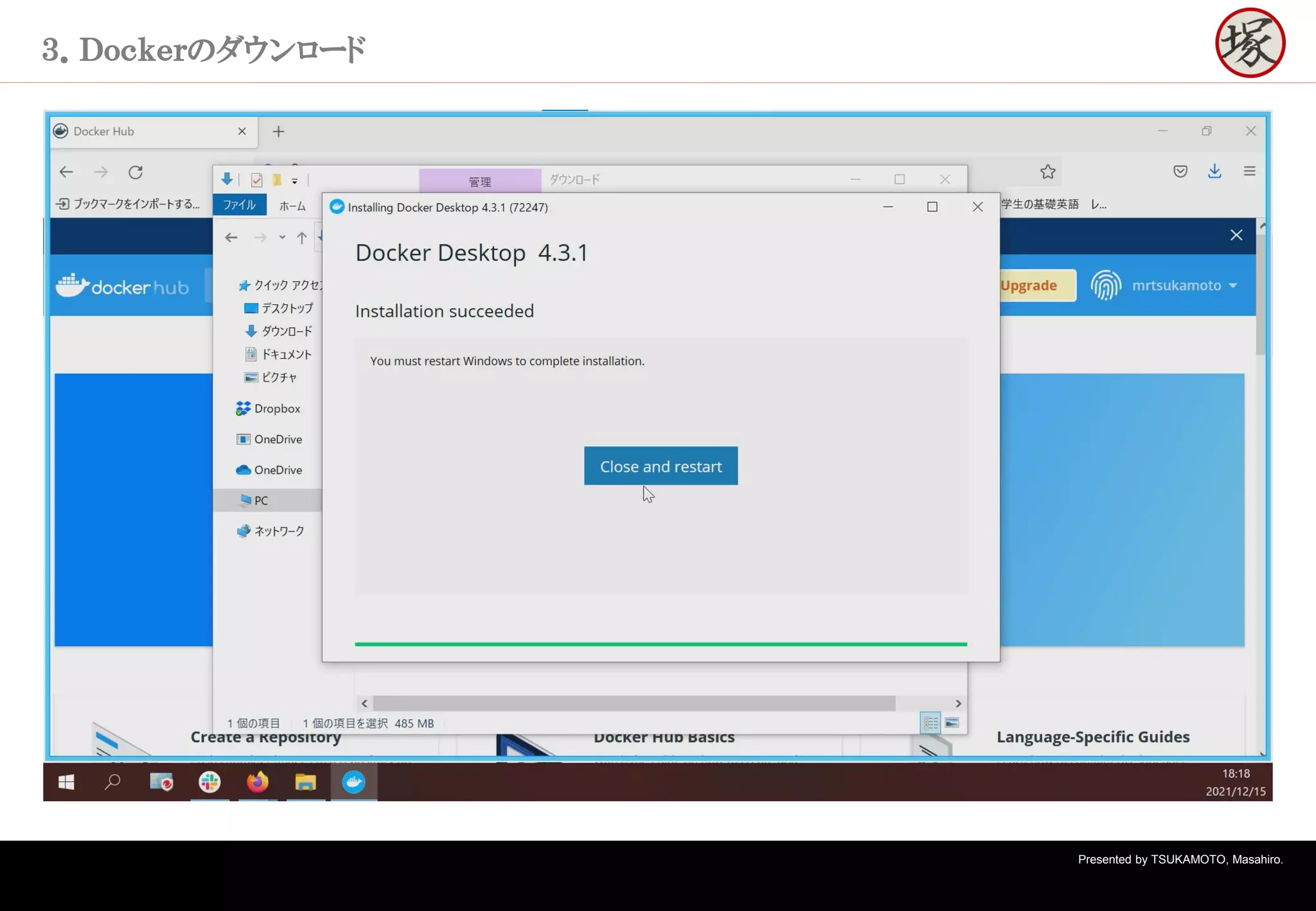Viewport: 1316px width, 911px height.
Task: Switch Explorer to details view
Action: point(930,723)
